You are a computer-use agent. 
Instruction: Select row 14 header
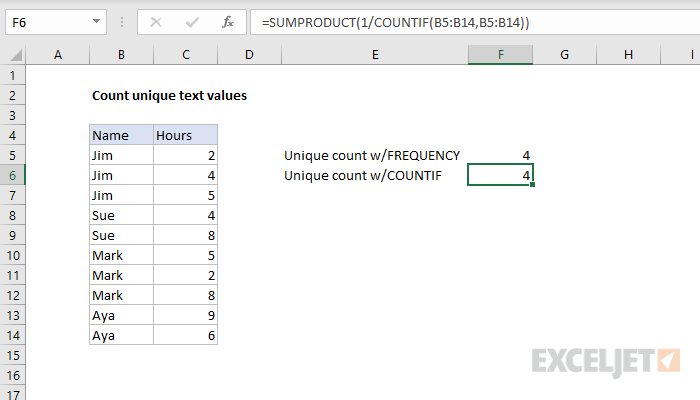tap(12, 335)
